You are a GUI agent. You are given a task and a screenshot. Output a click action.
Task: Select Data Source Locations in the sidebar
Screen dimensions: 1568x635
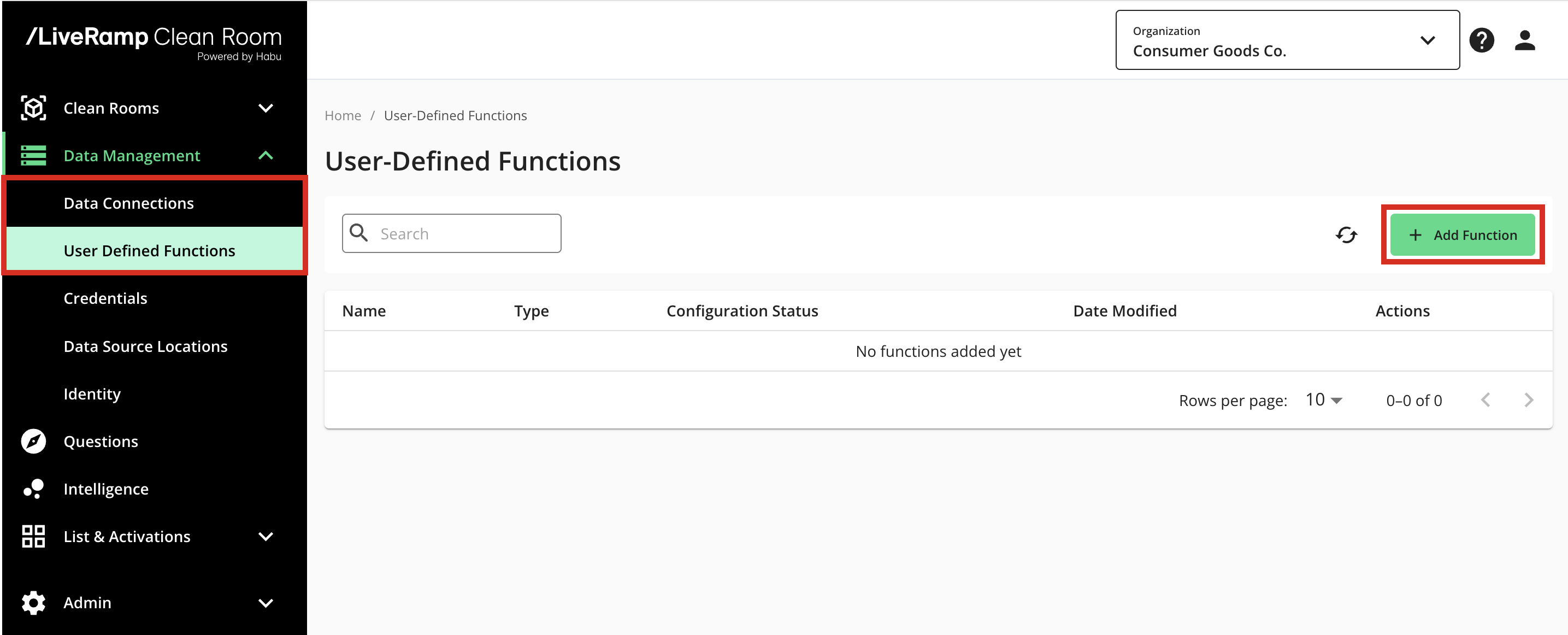click(x=145, y=346)
